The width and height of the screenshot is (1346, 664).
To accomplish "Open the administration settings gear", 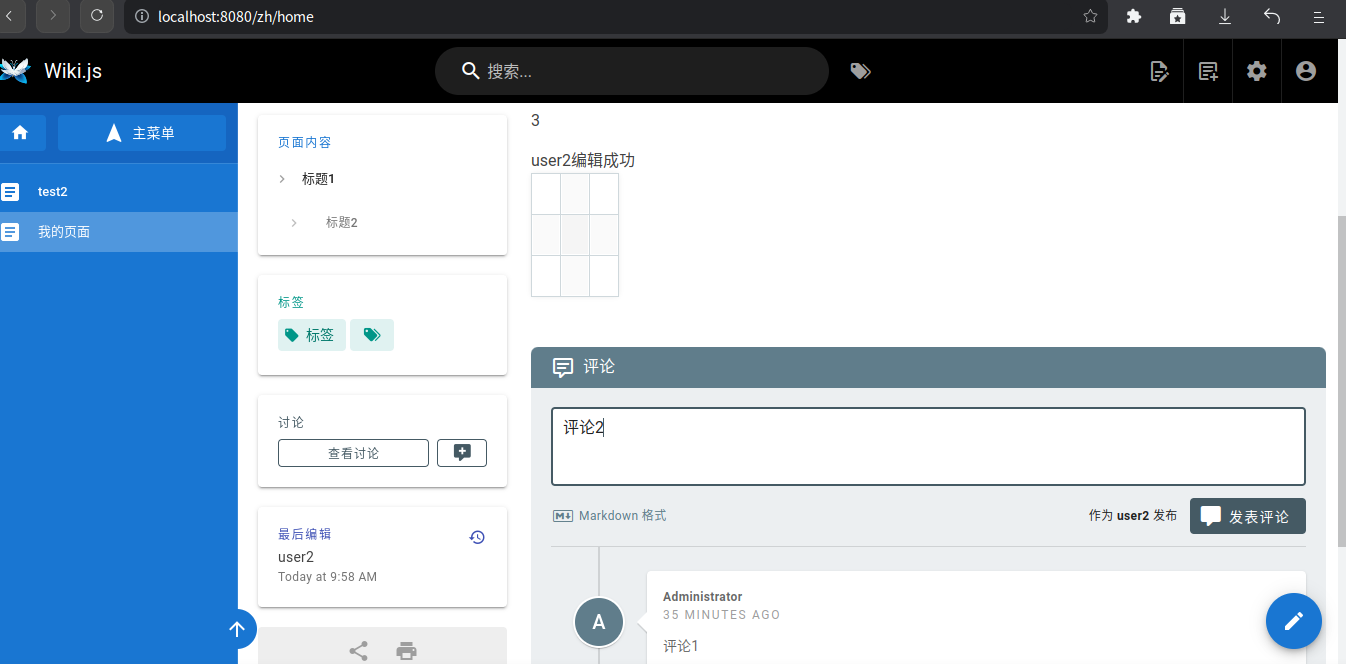I will (x=1256, y=70).
